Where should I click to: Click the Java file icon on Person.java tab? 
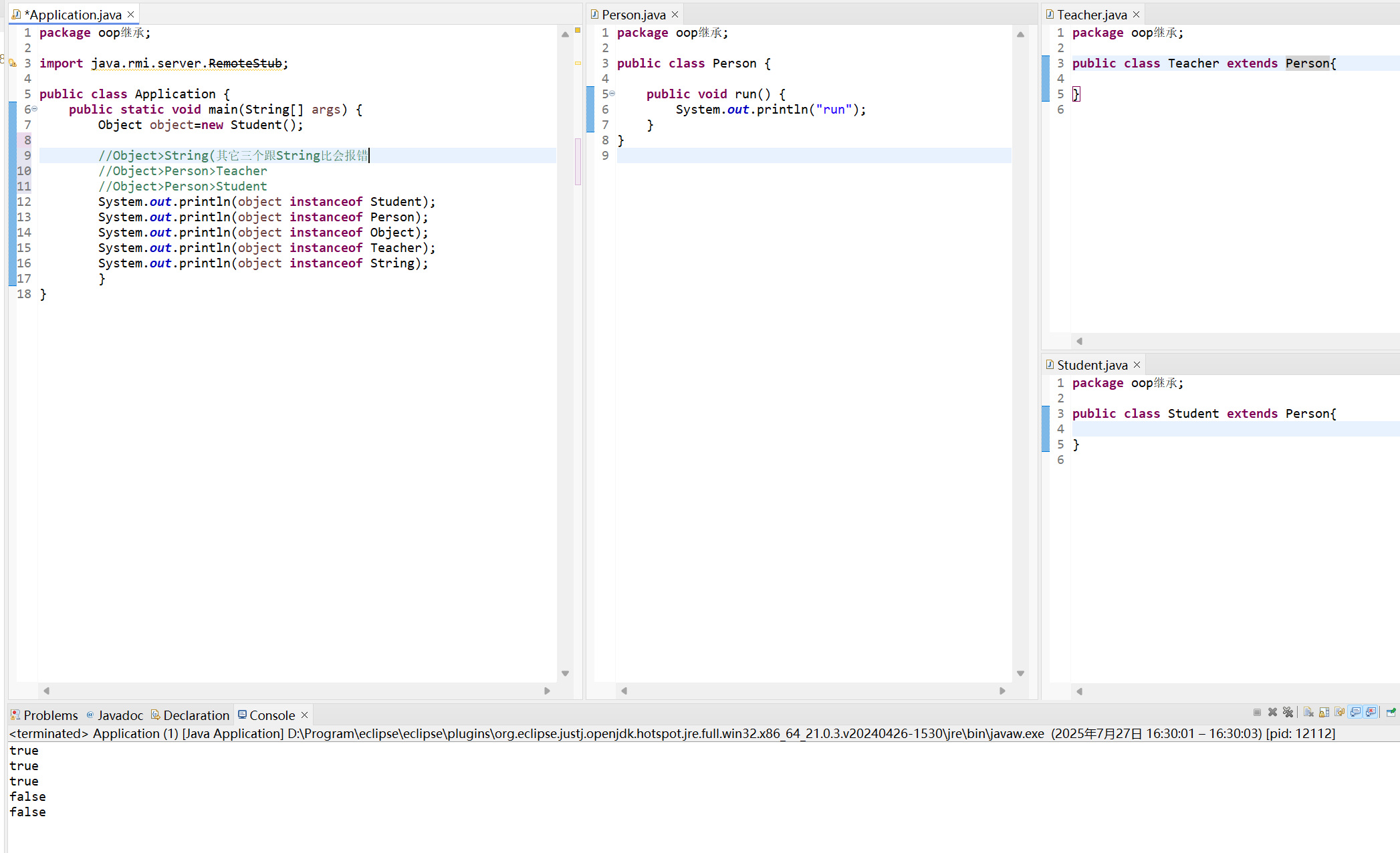tap(594, 14)
